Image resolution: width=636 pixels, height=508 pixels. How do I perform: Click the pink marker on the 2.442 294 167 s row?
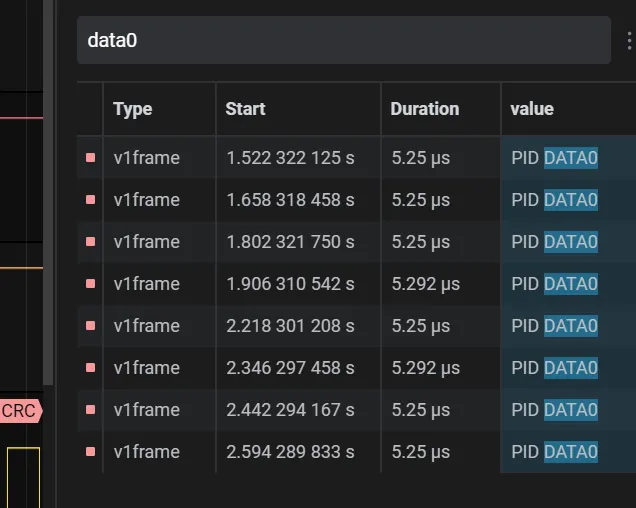pyautogui.click(x=91, y=410)
